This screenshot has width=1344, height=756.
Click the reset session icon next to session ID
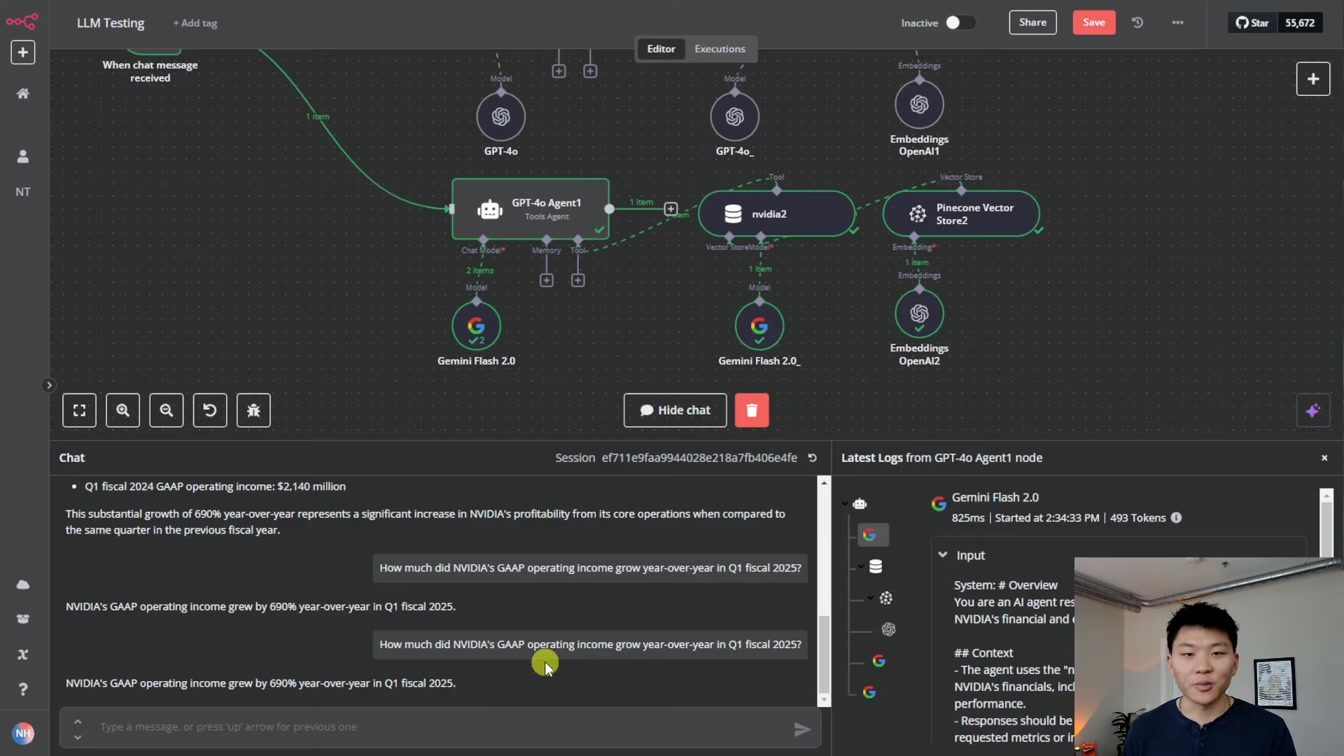coord(812,458)
